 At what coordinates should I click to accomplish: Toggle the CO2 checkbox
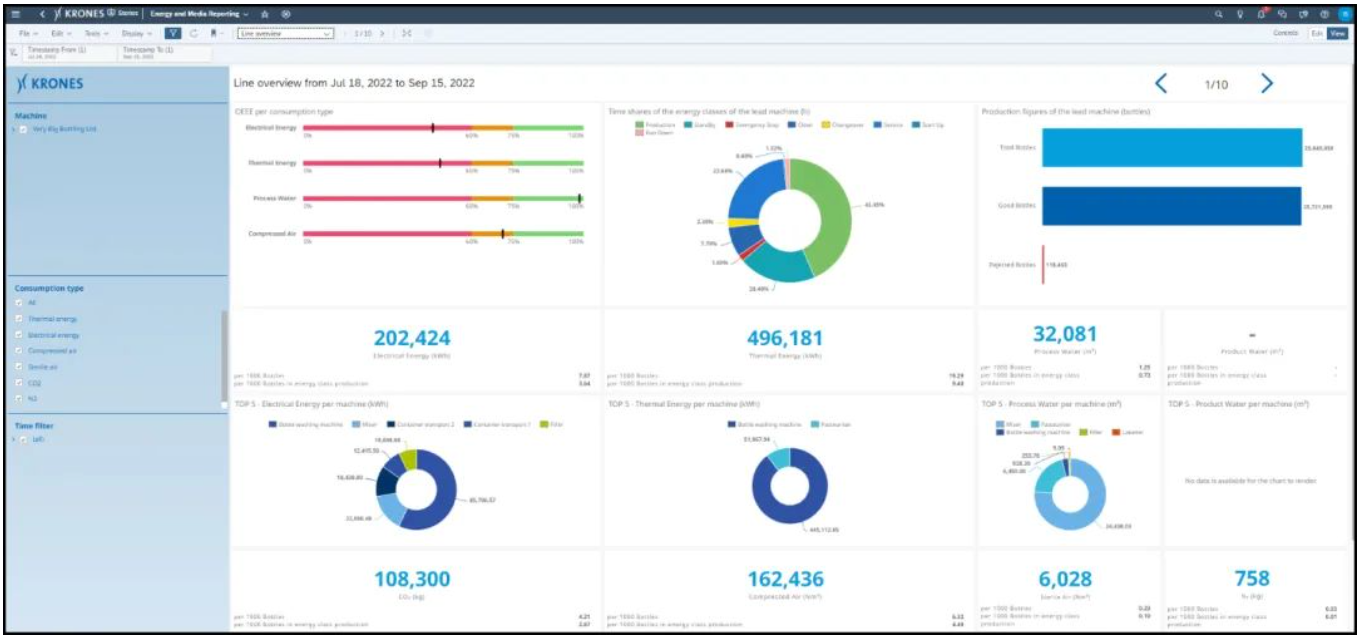tap(19, 383)
